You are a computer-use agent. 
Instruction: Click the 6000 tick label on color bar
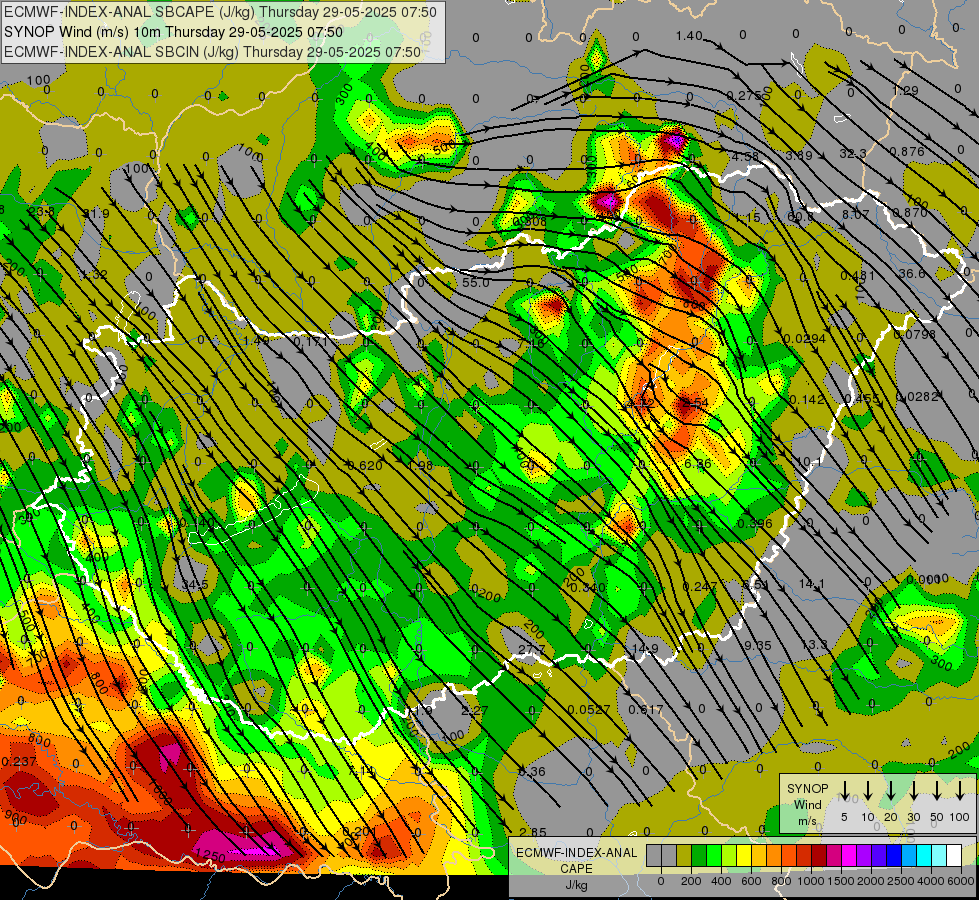[960, 881]
